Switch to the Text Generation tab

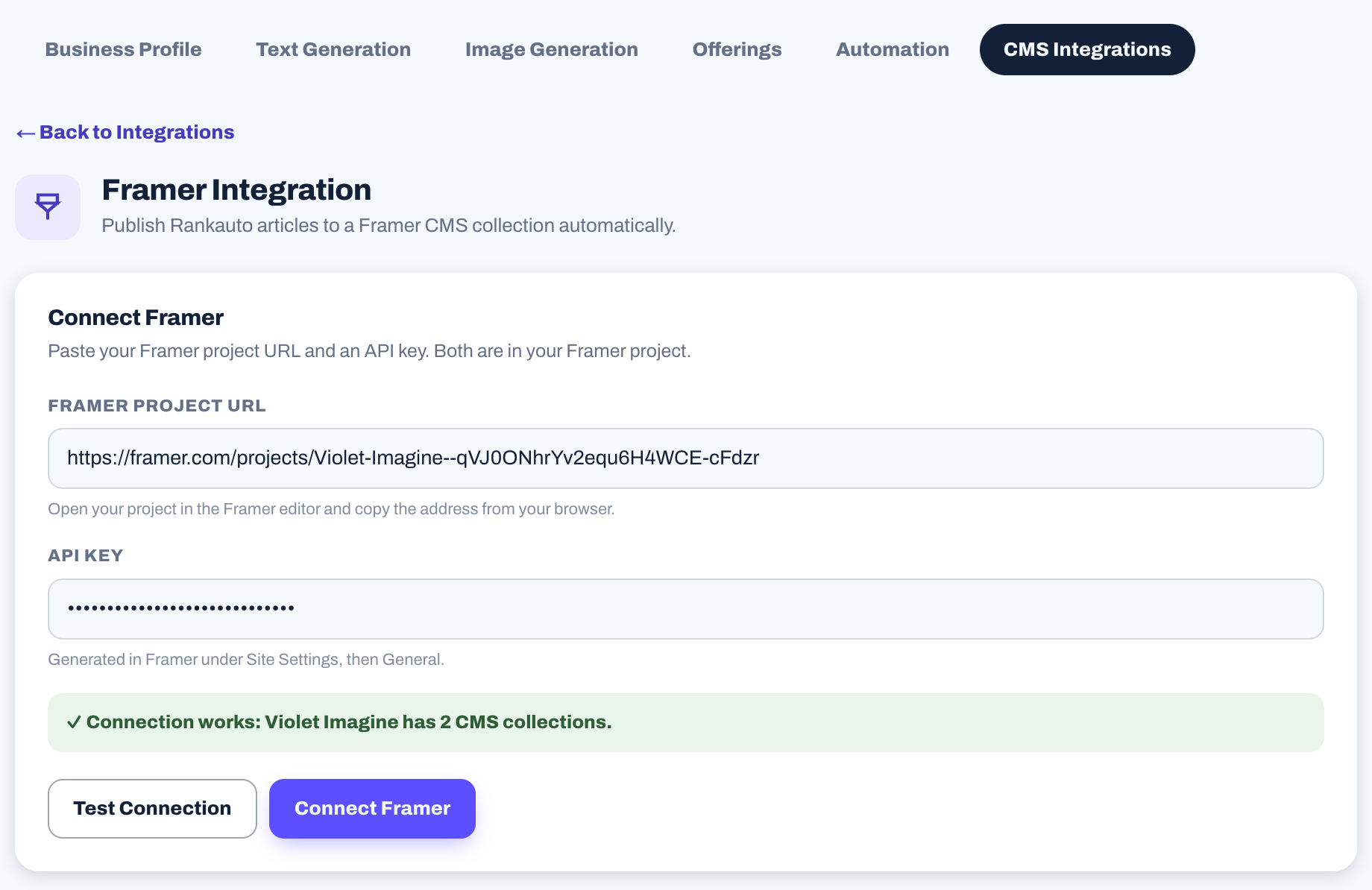(333, 49)
